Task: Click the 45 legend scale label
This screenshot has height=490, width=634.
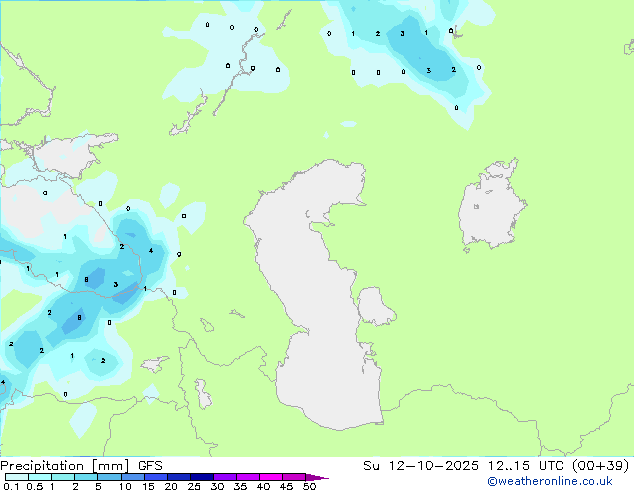Action: 286,486
